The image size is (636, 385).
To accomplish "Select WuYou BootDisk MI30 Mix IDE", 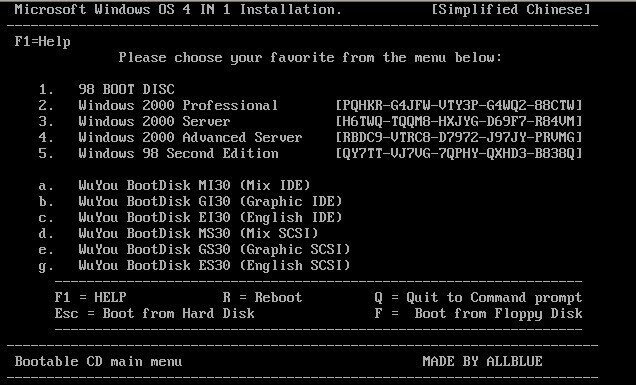I will coord(174,185).
